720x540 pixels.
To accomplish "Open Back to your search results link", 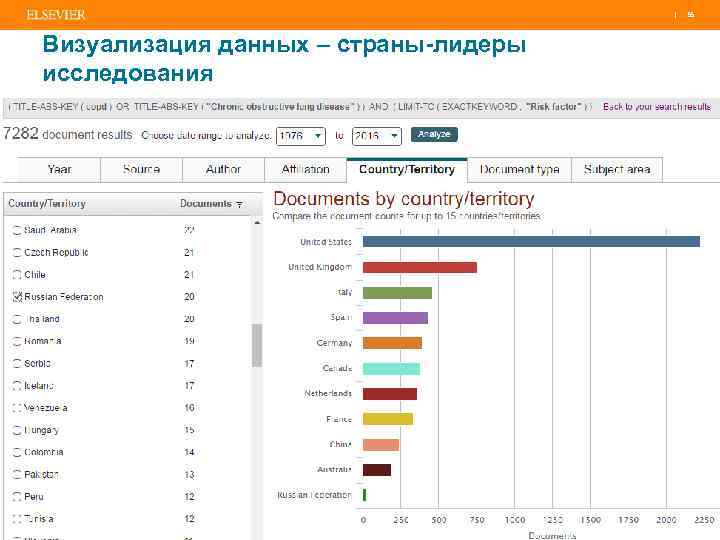I will (x=657, y=107).
